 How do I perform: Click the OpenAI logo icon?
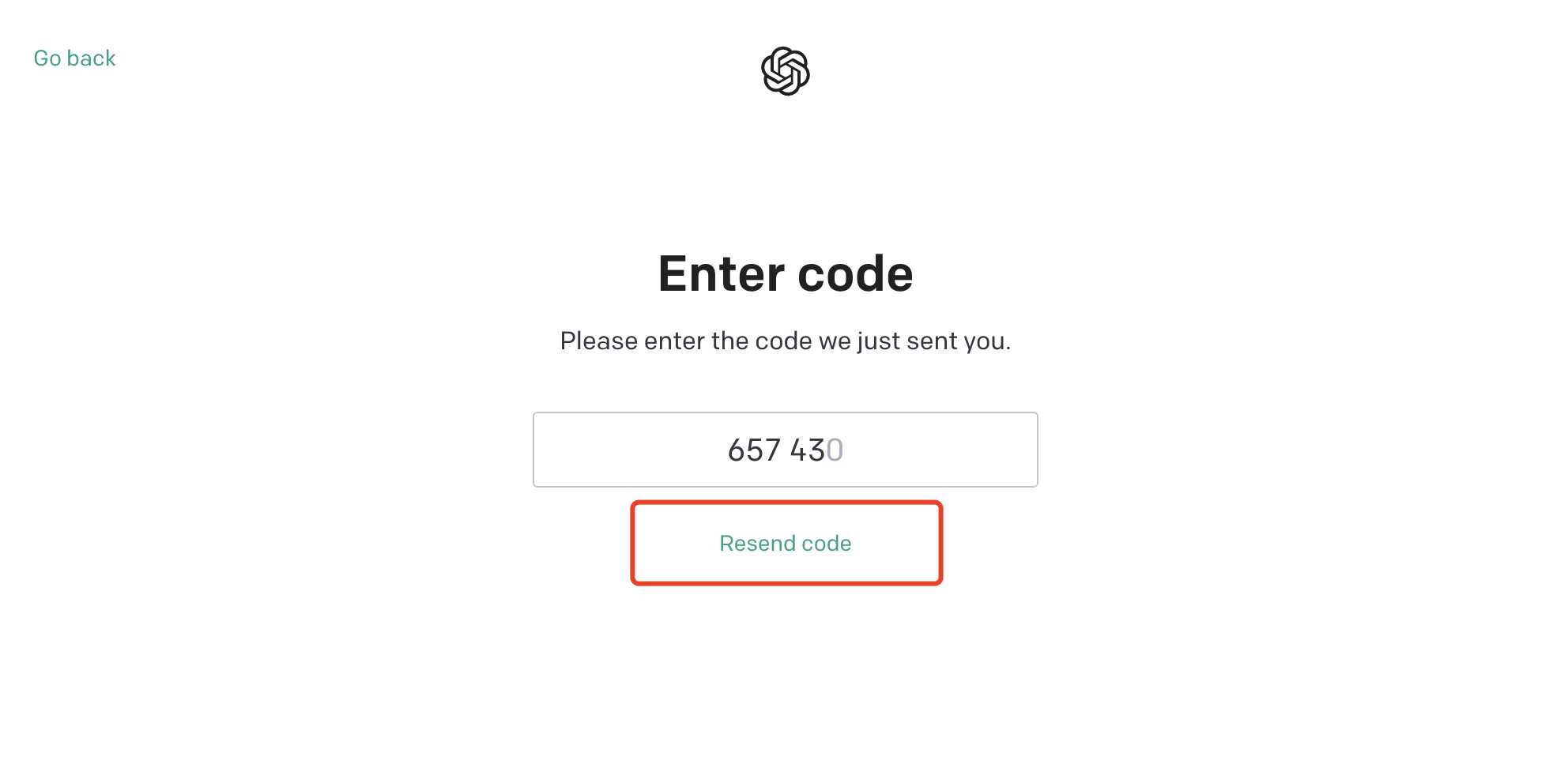pyautogui.click(x=785, y=71)
